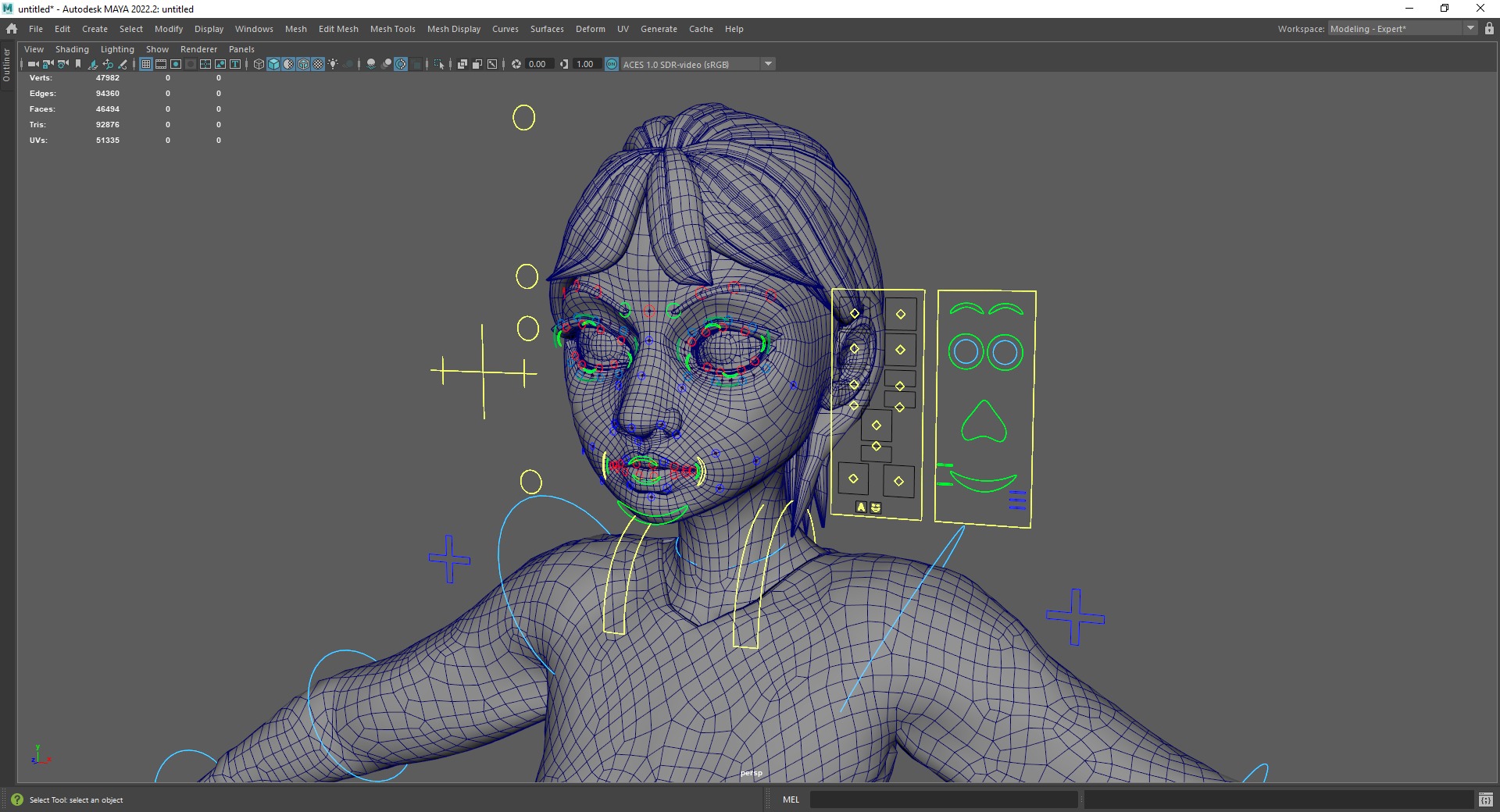Click the Image Plane icon
This screenshot has height=812, width=1500.
click(93, 64)
